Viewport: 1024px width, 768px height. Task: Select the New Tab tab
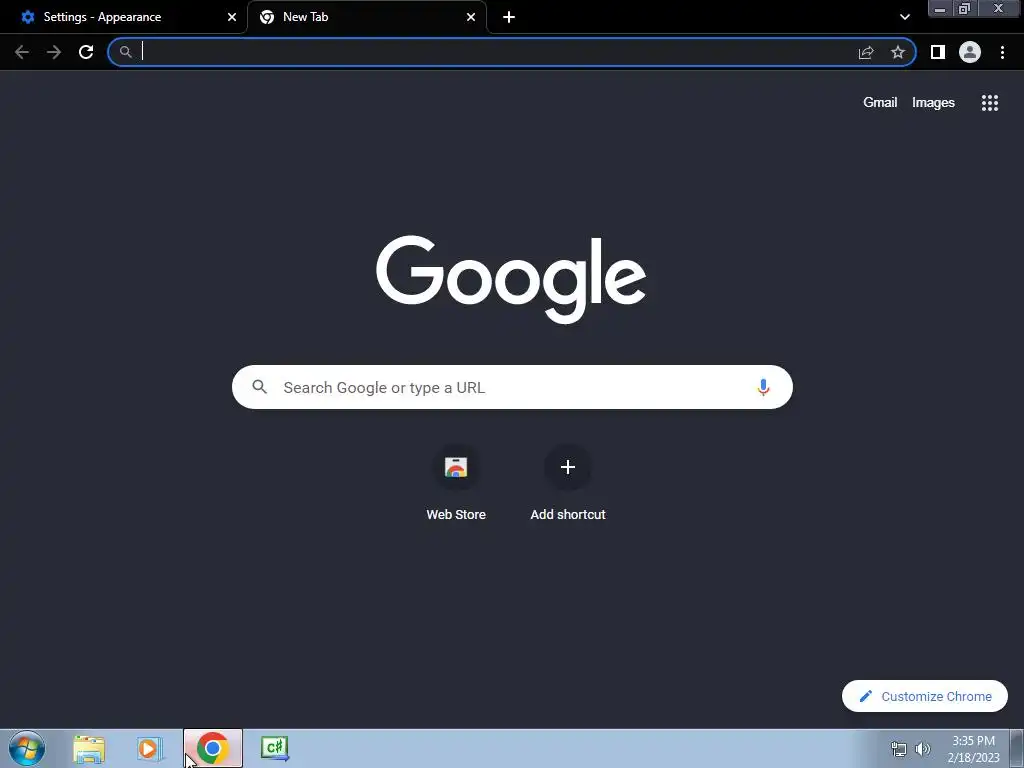(x=366, y=17)
